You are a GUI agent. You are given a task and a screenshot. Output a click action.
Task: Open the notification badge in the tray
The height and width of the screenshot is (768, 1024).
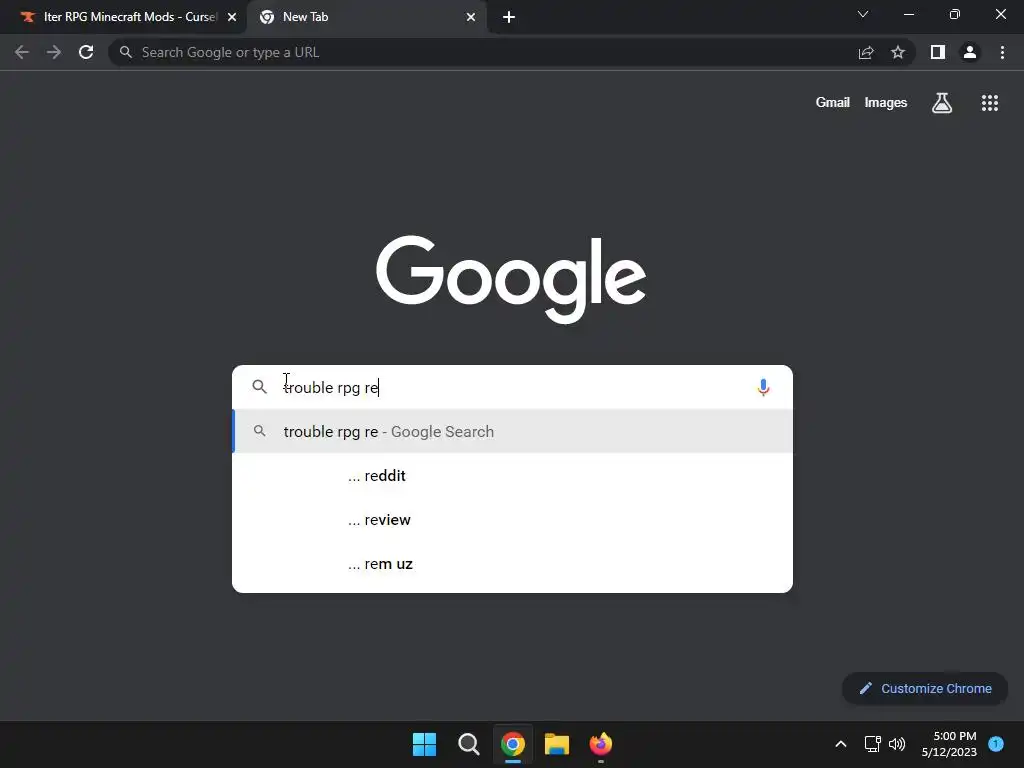(996, 743)
